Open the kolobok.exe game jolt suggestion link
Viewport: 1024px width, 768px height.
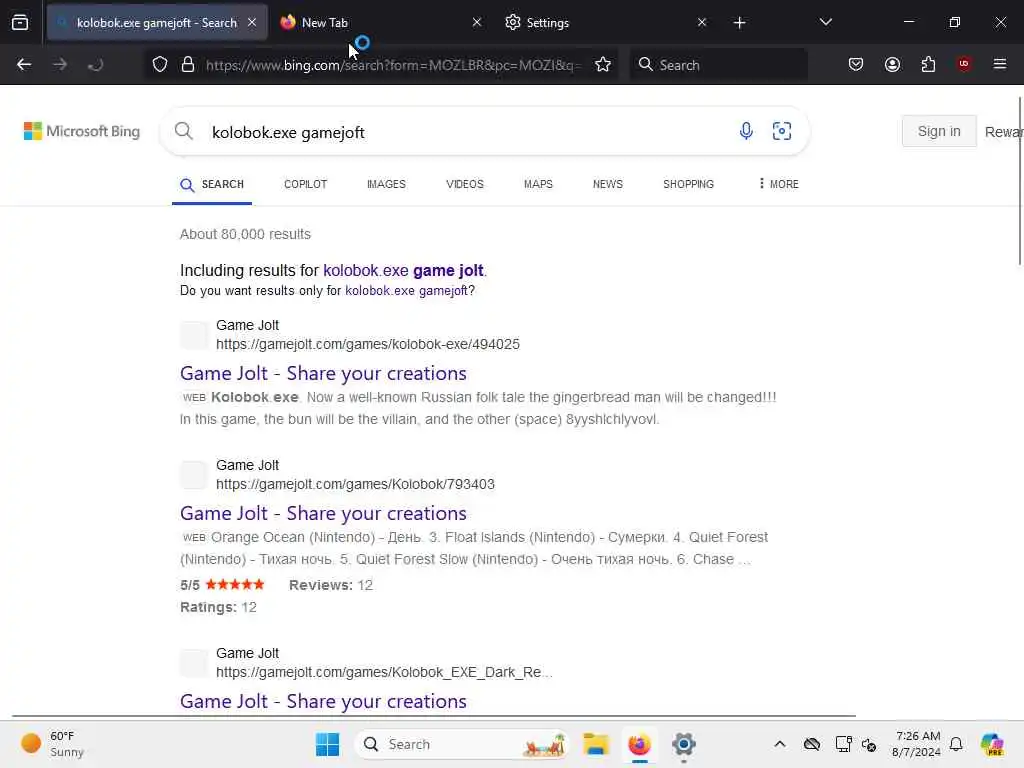(403, 270)
